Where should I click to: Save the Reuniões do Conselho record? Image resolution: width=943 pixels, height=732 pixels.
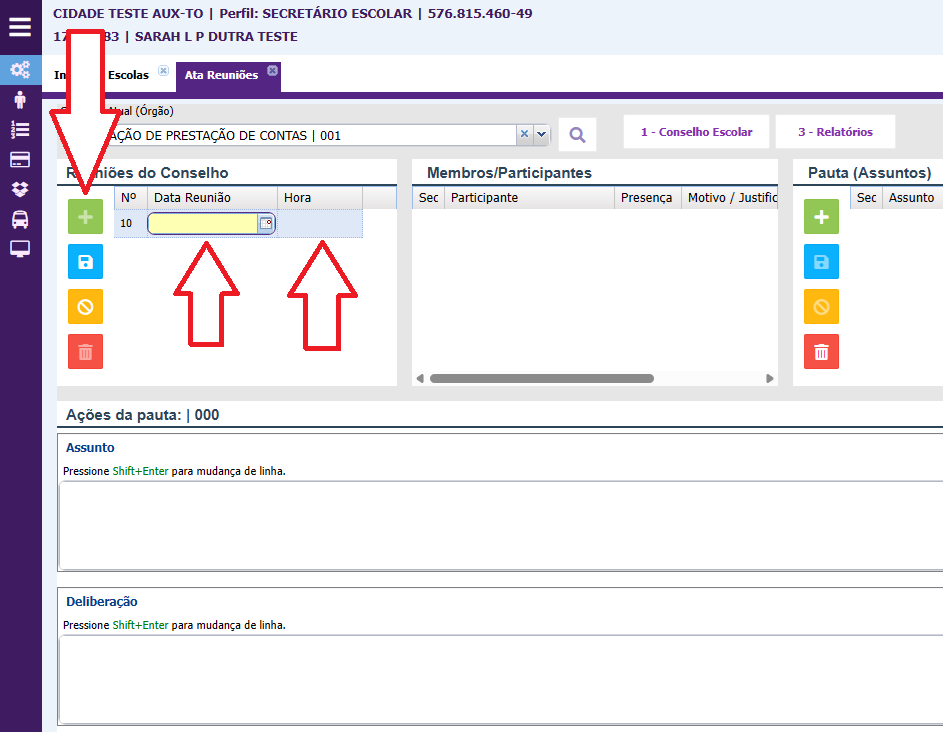[x=85, y=262]
